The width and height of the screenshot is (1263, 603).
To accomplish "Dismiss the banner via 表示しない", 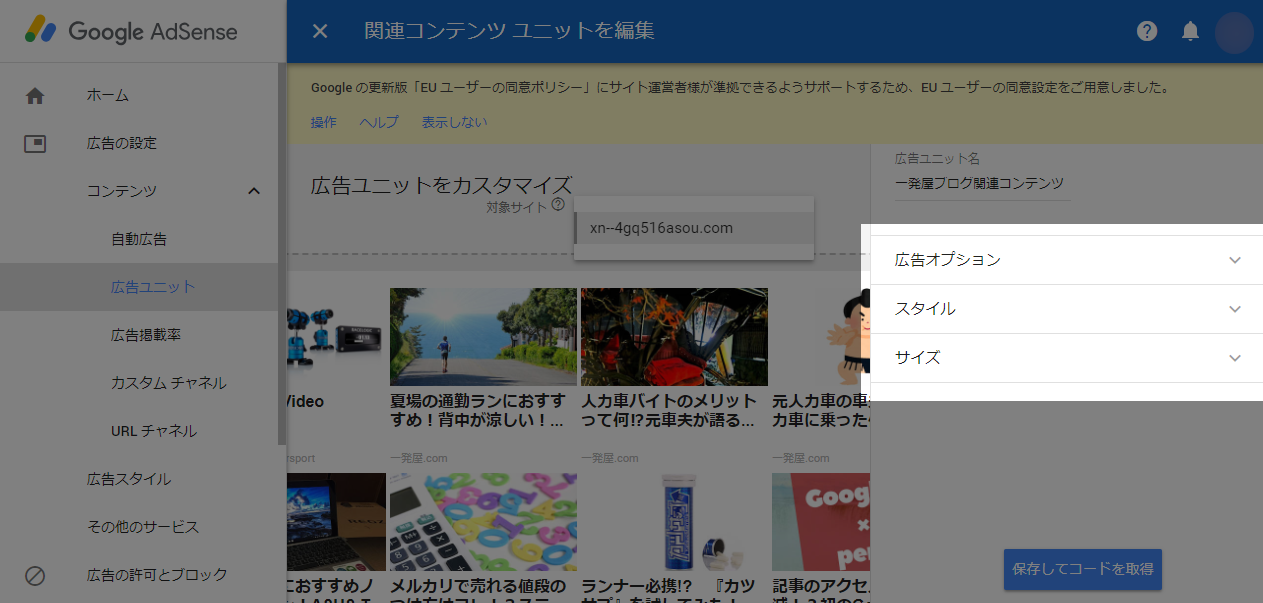I will click(453, 122).
